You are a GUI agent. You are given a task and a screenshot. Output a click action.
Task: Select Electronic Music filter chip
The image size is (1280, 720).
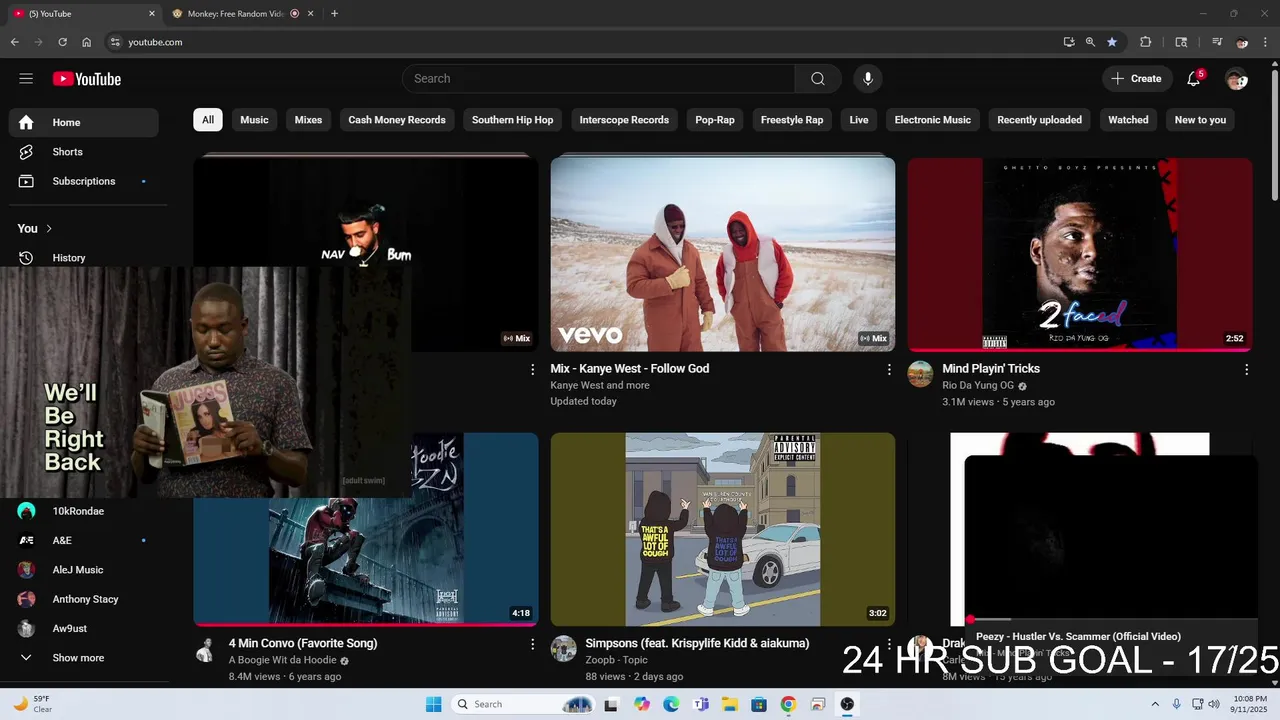(933, 120)
